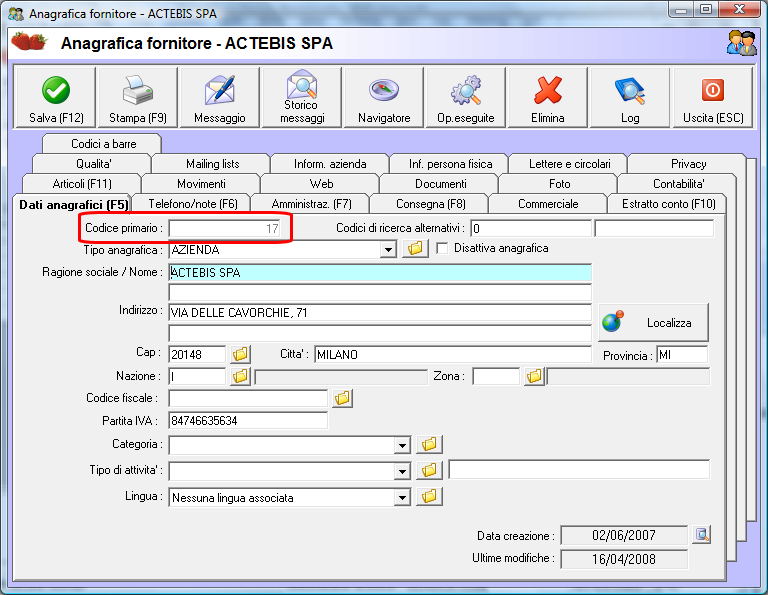This screenshot has width=768, height=595.
Task: Expand the Tipo di attivita' dropdown
Action: tap(402, 472)
